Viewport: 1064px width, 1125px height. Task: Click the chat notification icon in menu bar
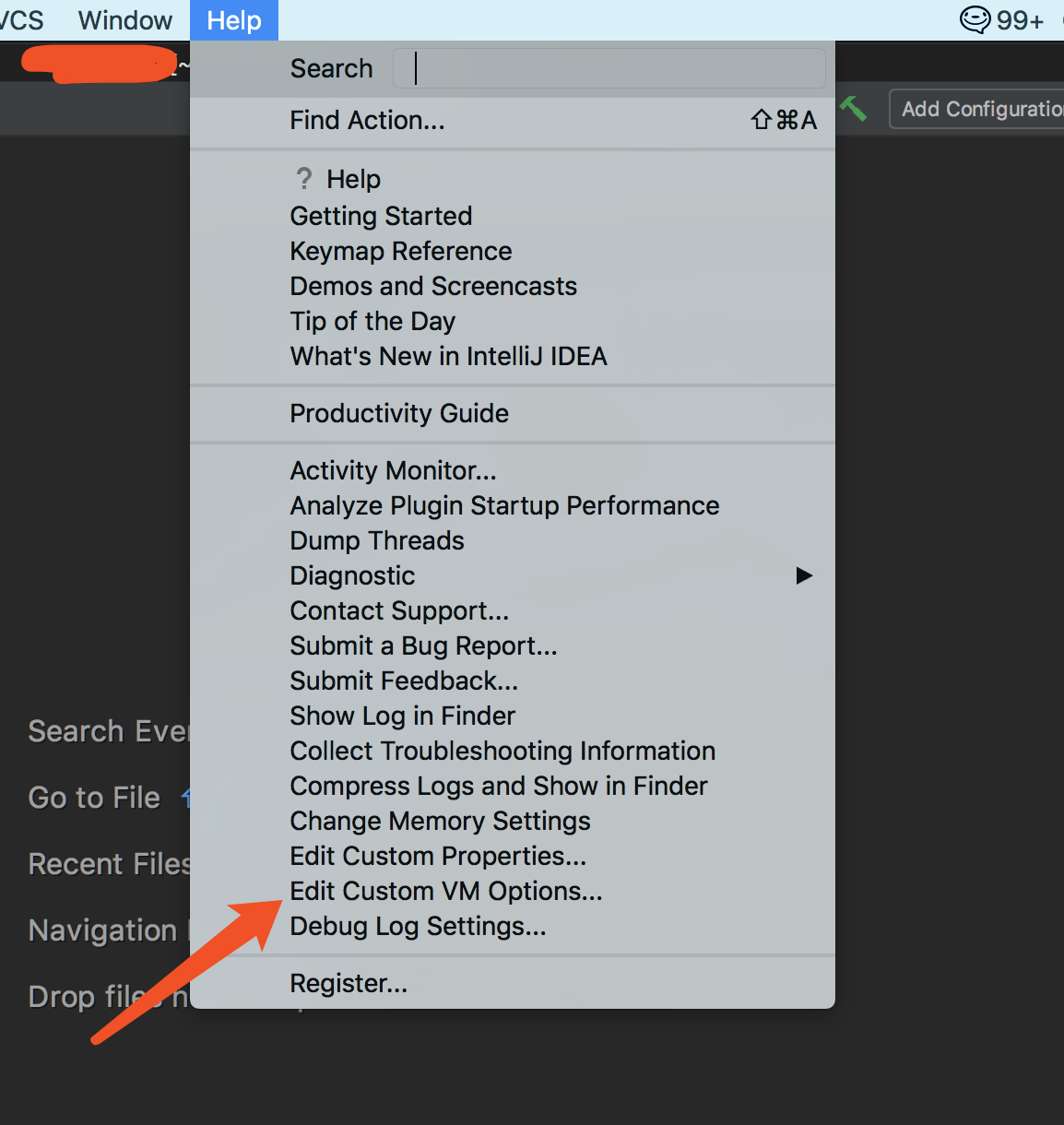(x=975, y=19)
